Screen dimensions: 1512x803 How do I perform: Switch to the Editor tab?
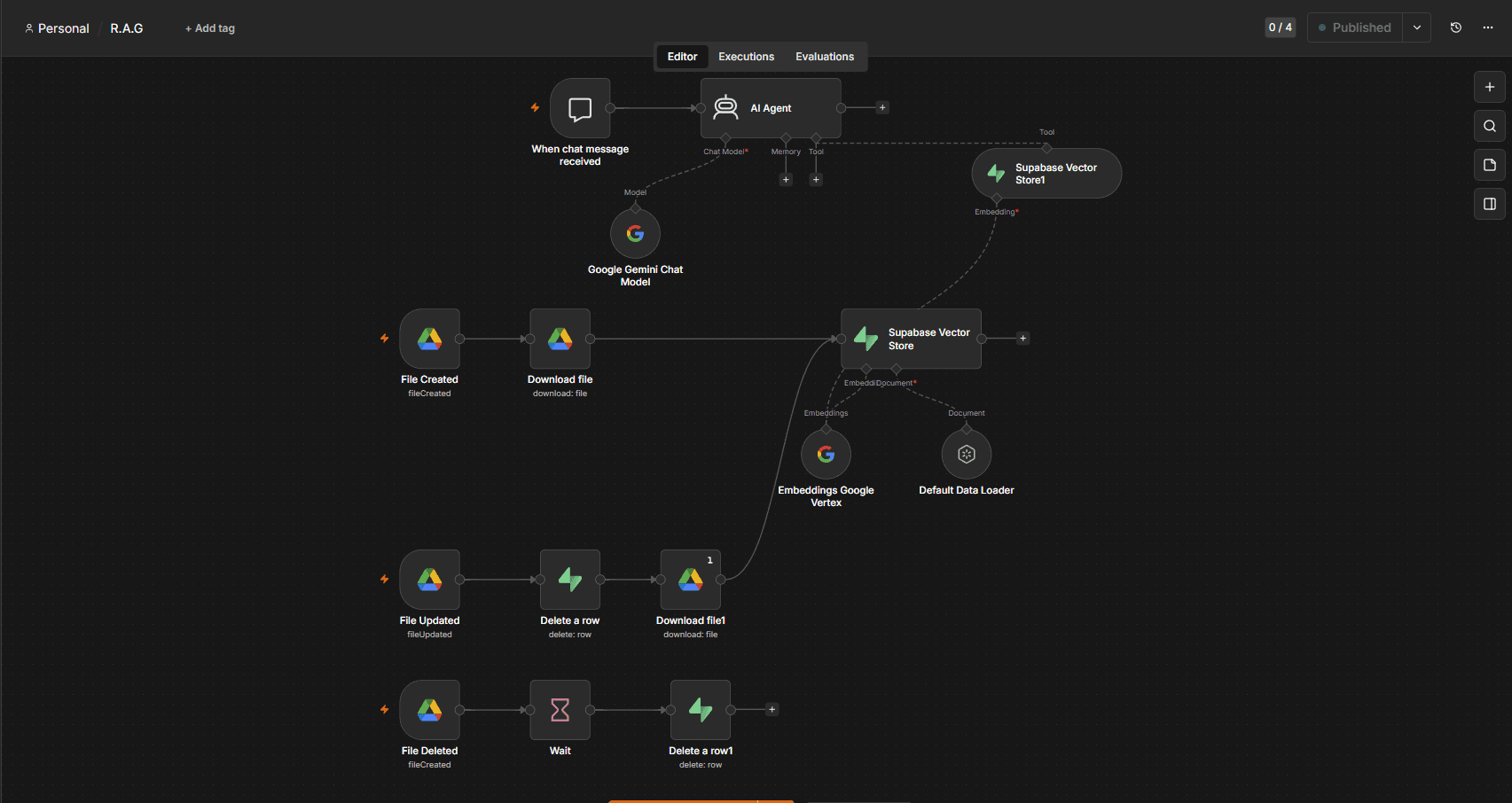tap(682, 57)
